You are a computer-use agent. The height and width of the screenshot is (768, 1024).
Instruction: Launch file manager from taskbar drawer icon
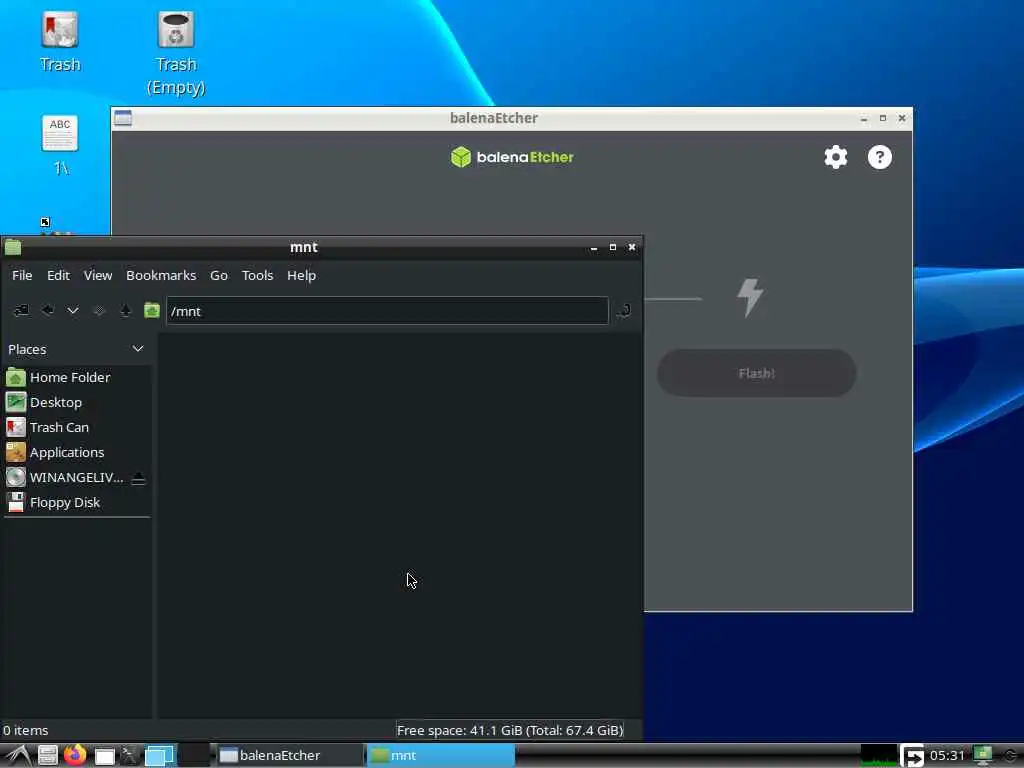47,756
